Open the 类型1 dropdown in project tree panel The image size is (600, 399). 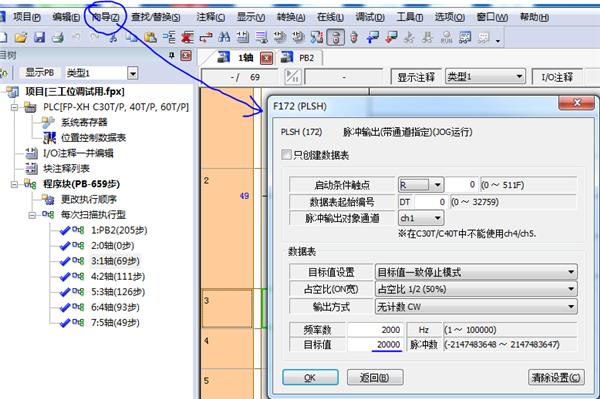pyautogui.click(x=132, y=73)
